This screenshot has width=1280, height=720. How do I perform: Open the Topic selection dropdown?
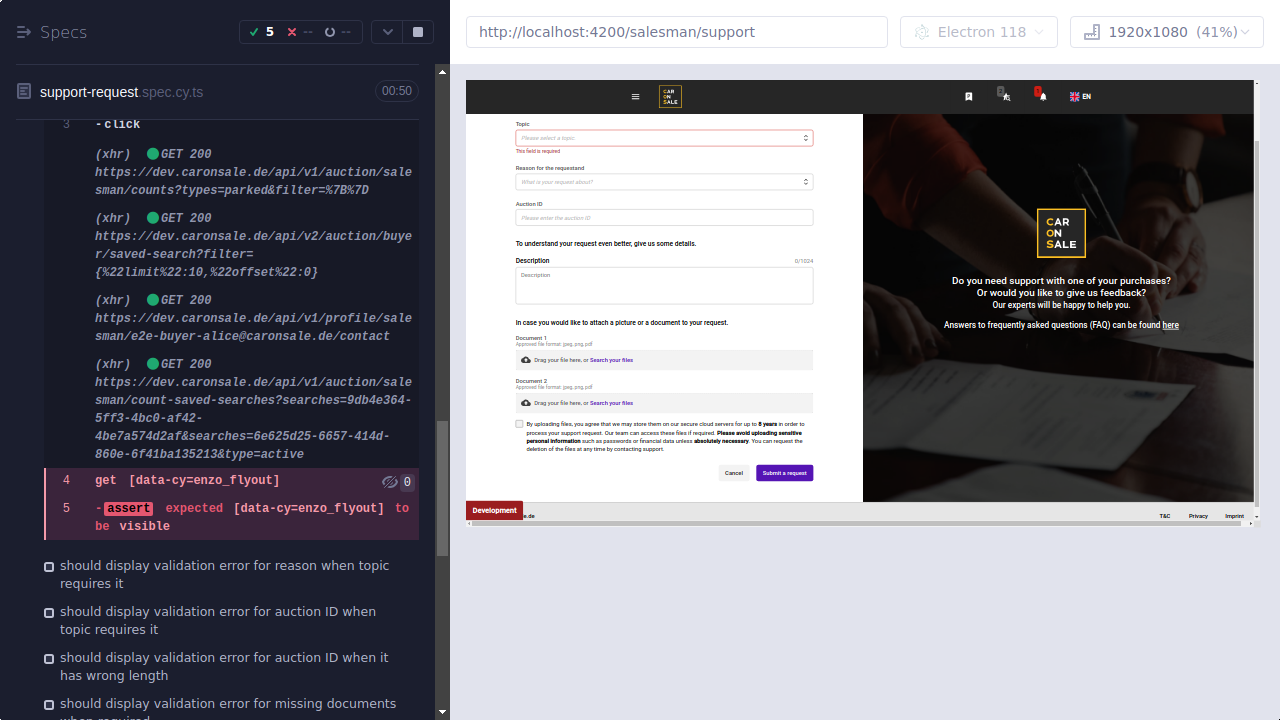(663, 137)
